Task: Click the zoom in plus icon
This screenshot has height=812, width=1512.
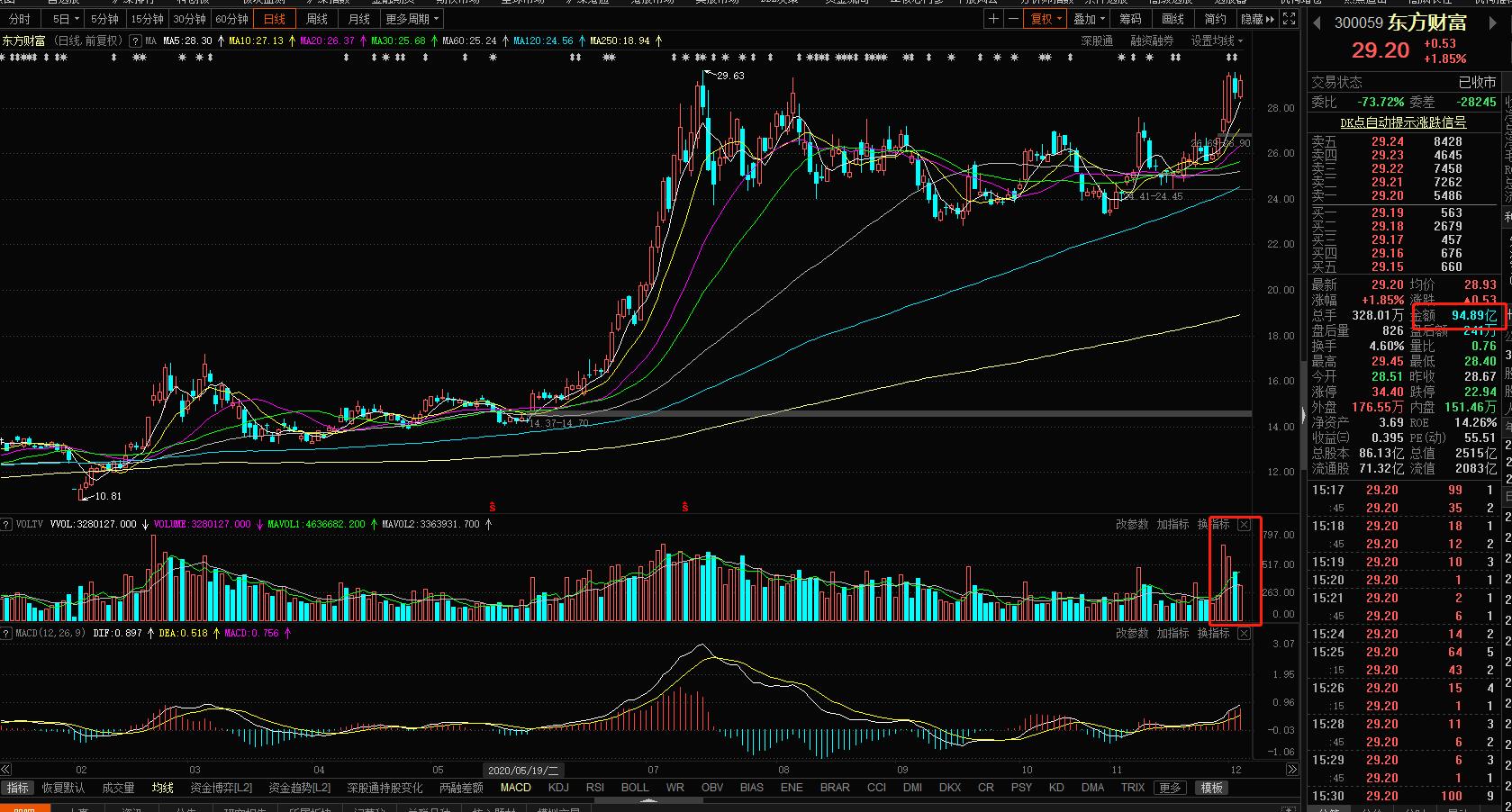Action: [x=993, y=19]
